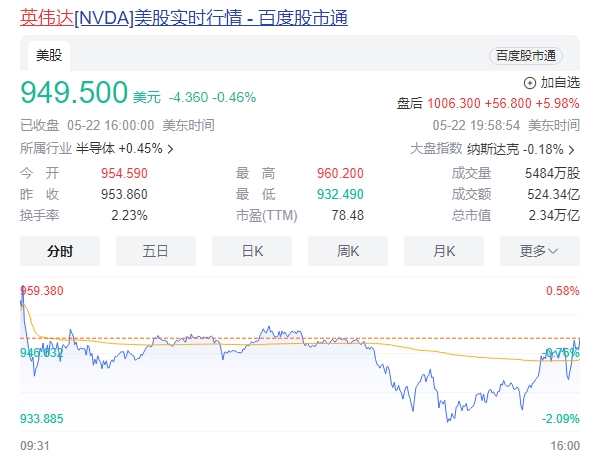Click the 成交额 value 524.34亿
Viewport: 602px width, 458px height.
coord(554,194)
